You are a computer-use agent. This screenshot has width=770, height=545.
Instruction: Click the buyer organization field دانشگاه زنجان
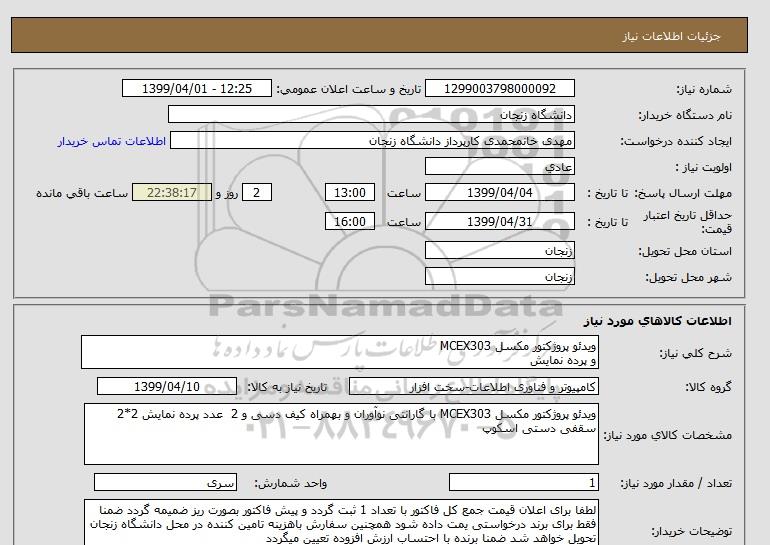pyautogui.click(x=371, y=114)
